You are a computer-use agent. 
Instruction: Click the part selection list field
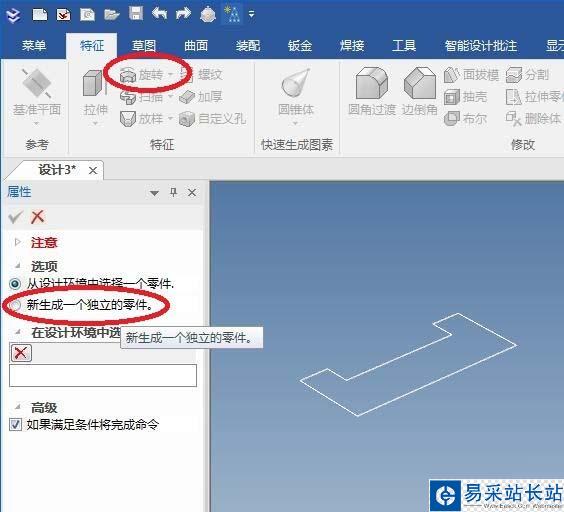(103, 375)
